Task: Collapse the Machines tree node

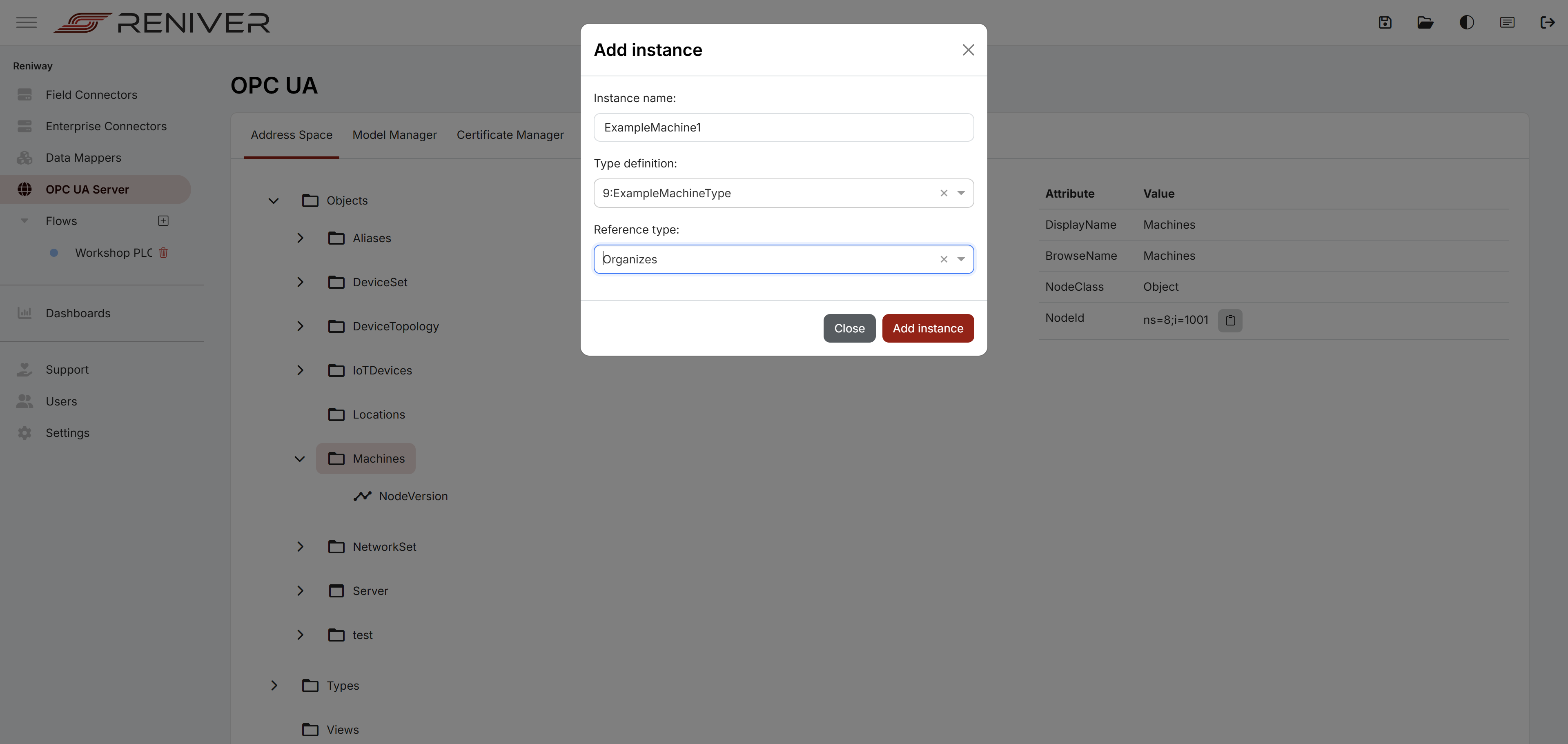Action: pyautogui.click(x=299, y=459)
